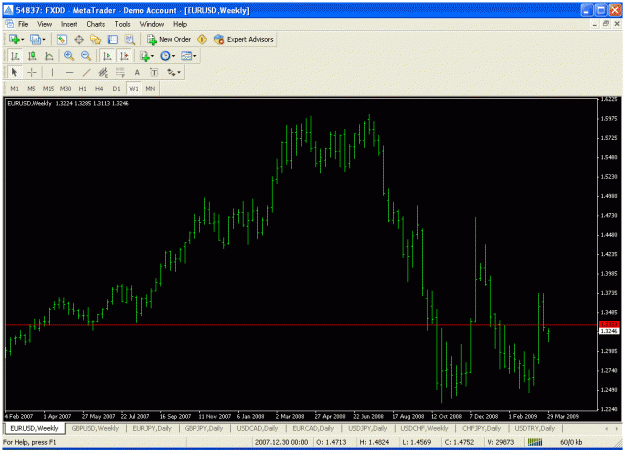Open the Tools menu
625x450 pixels.
tap(122, 24)
